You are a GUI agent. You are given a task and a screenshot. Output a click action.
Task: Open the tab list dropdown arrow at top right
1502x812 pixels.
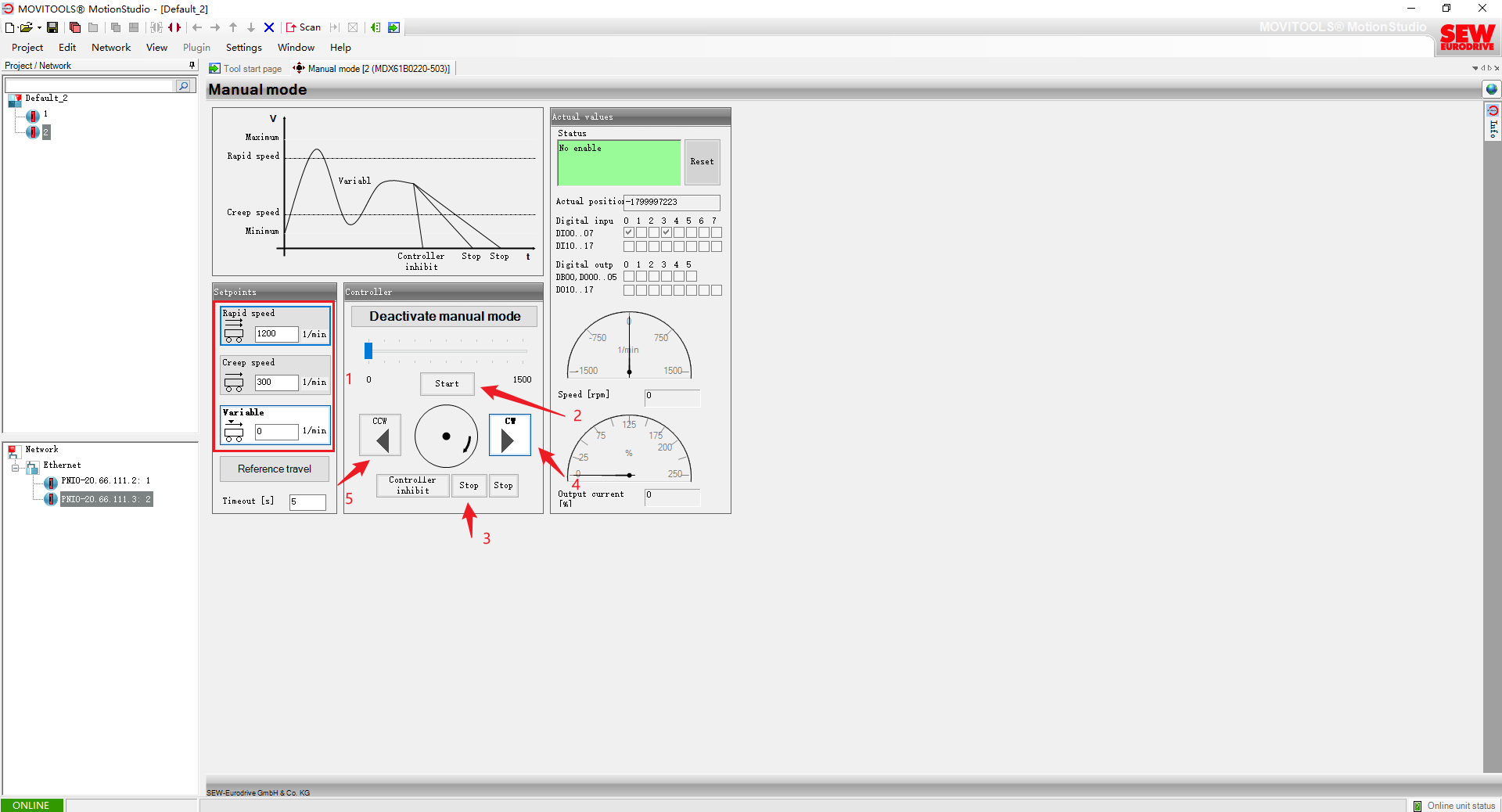[1475, 69]
